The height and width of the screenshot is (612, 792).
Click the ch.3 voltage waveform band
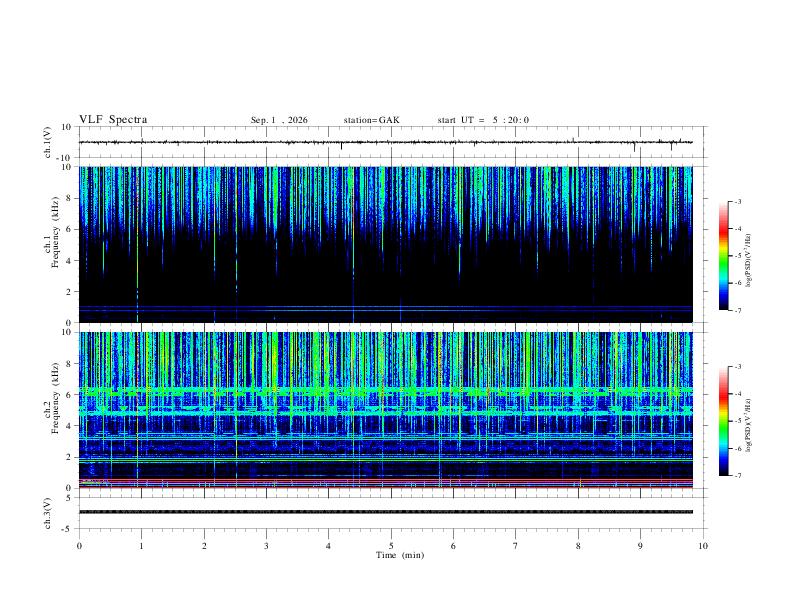click(x=385, y=512)
